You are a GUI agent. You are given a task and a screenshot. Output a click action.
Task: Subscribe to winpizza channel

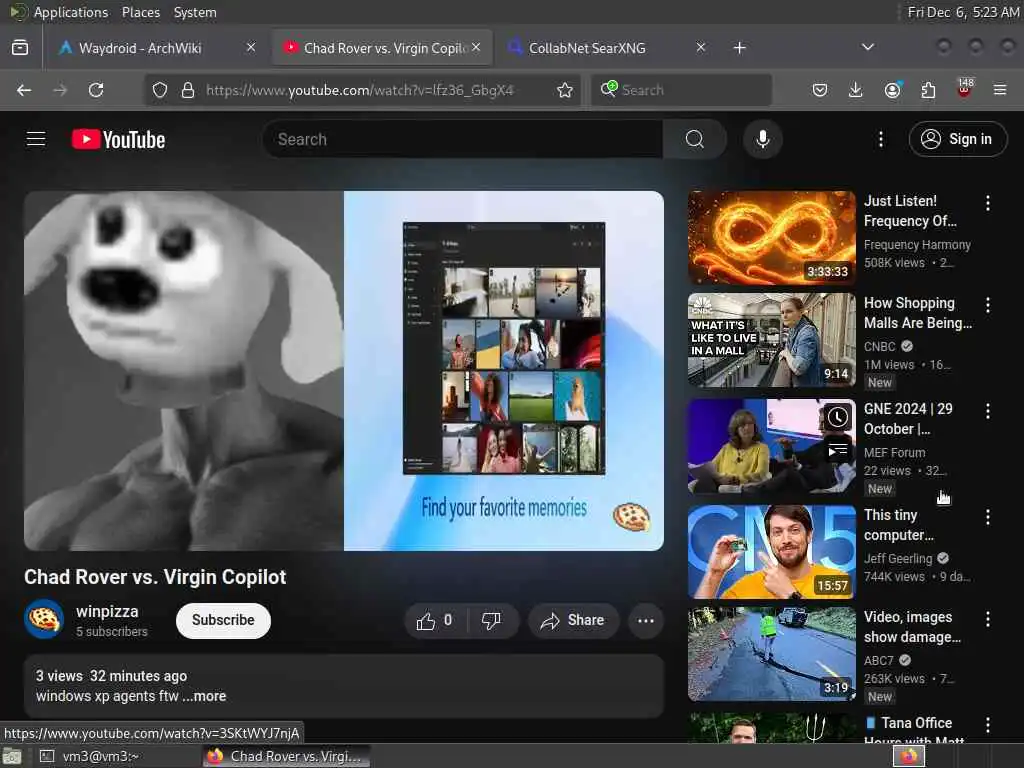click(223, 620)
